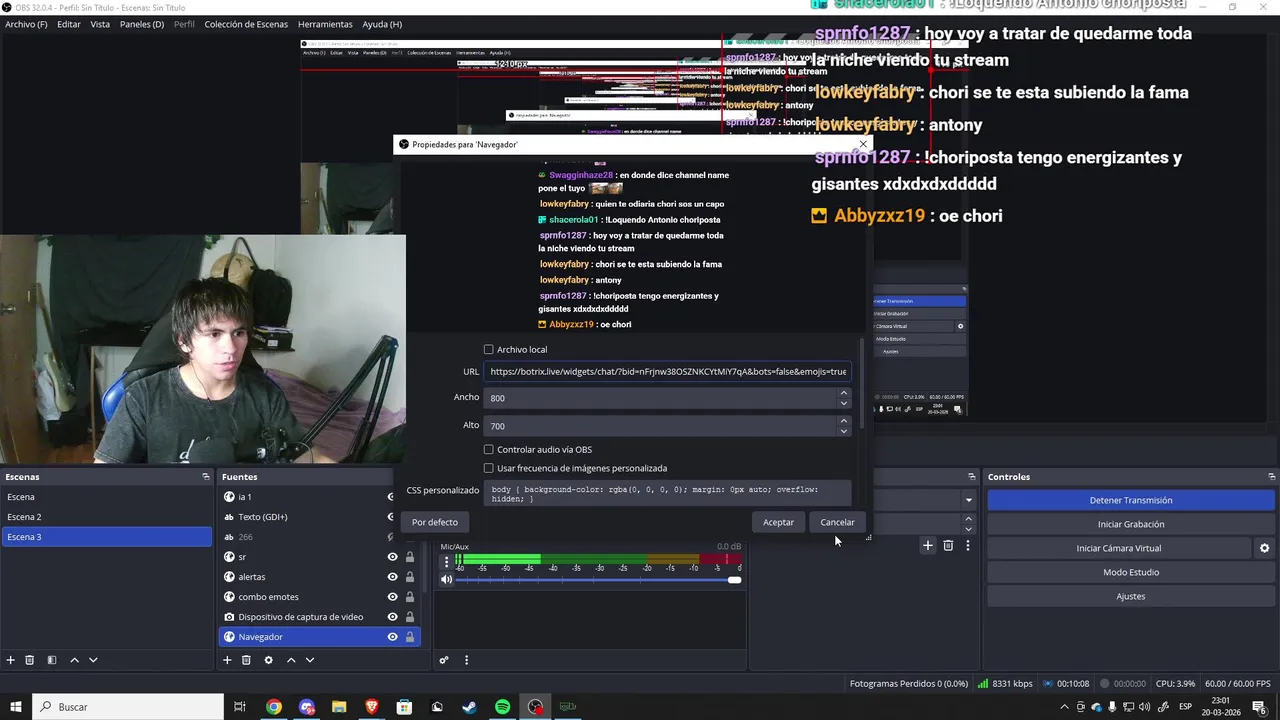Image resolution: width=1280 pixels, height=720 pixels.
Task: Open source properties gear in Fuentes toolbar
Action: [268, 660]
